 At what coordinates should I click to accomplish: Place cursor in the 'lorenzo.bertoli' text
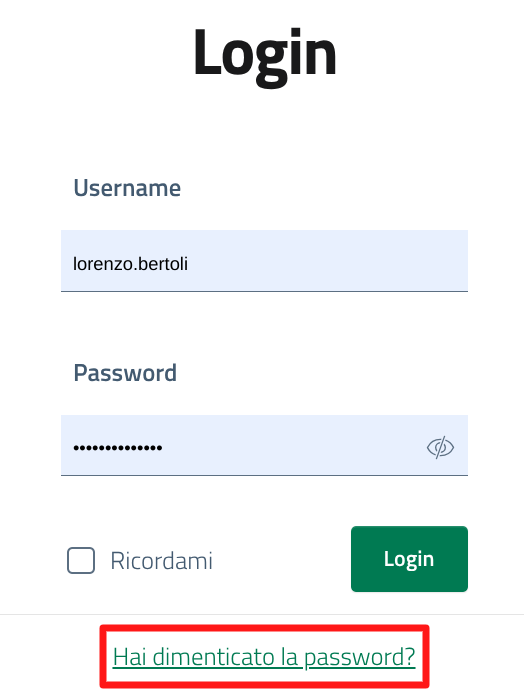tap(130, 264)
